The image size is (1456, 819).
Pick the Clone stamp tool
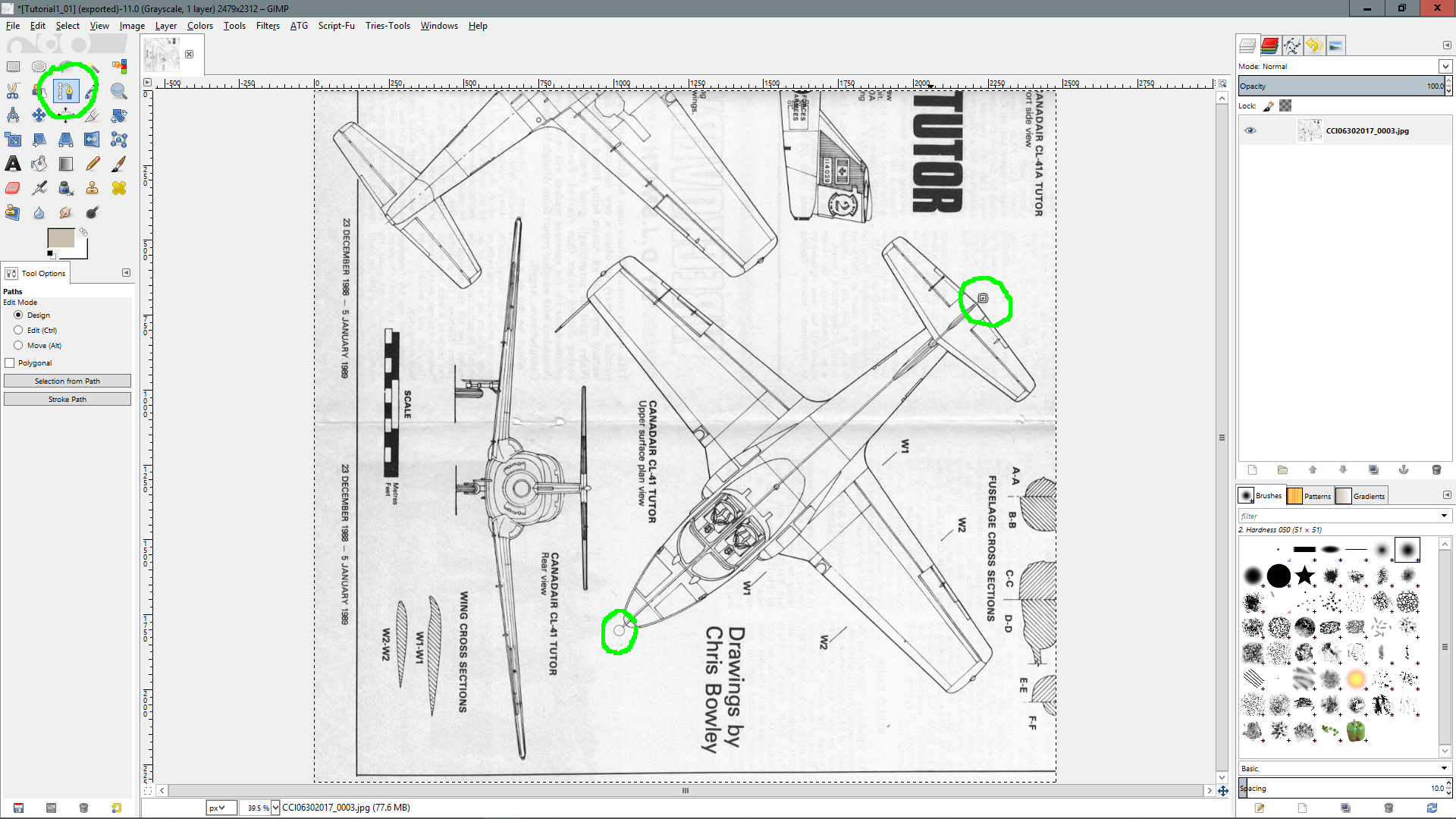tap(92, 188)
